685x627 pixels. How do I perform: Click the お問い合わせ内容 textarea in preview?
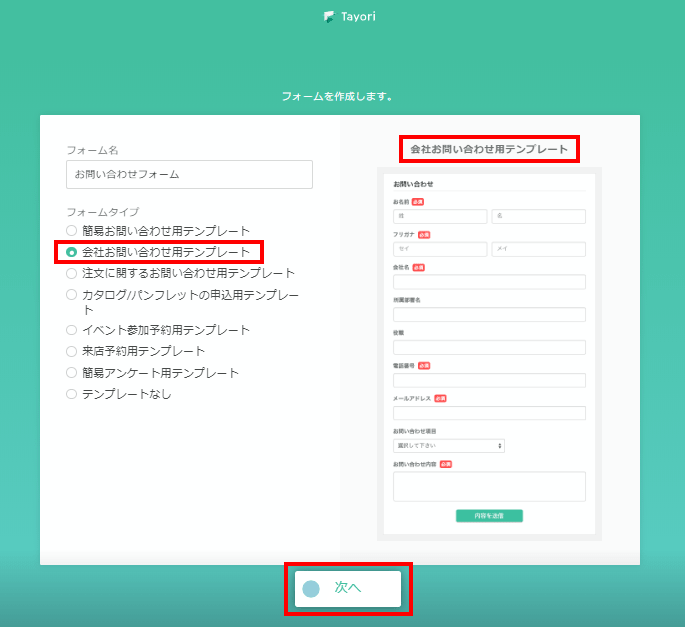pyautogui.click(x=489, y=486)
